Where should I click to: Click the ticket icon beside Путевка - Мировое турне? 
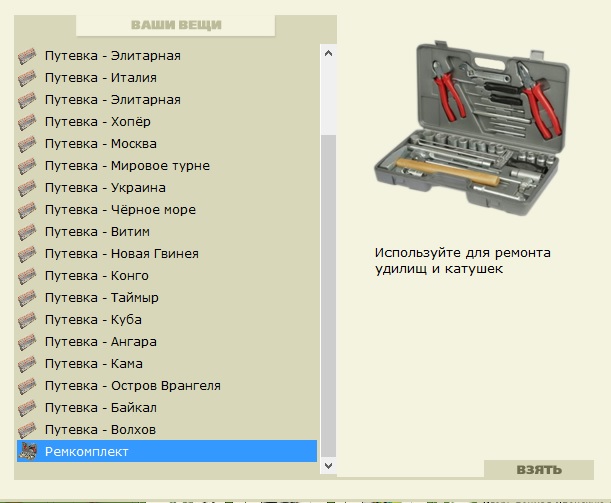click(27, 166)
